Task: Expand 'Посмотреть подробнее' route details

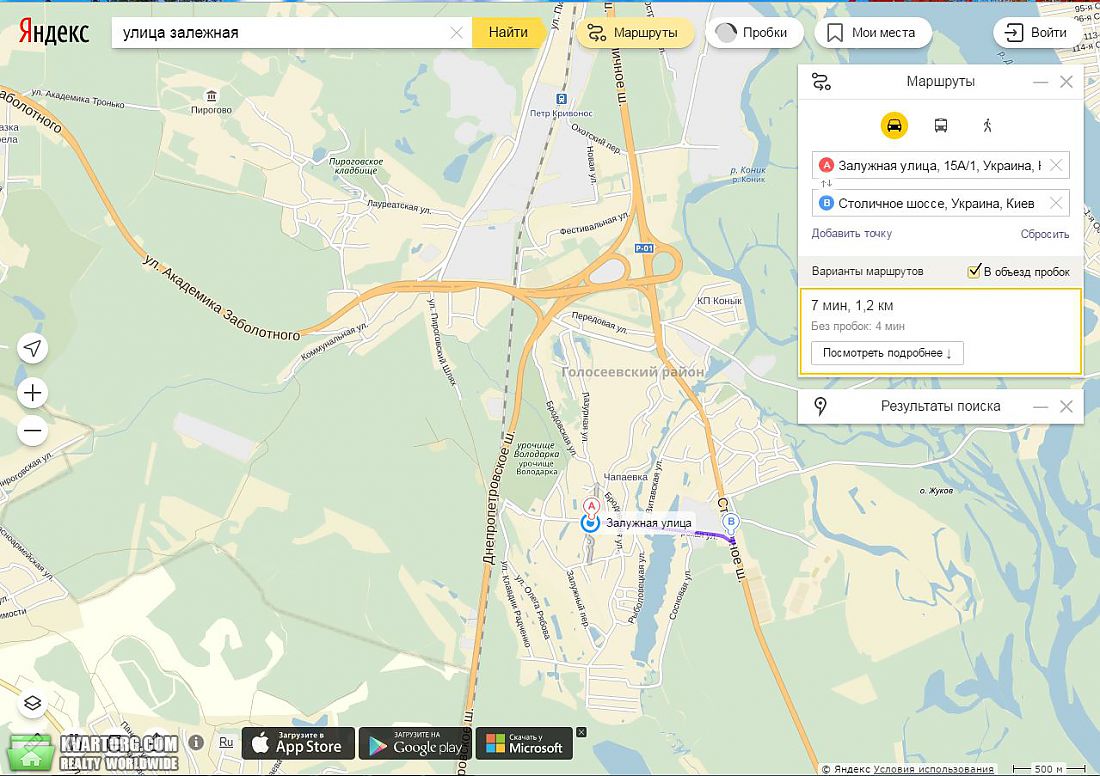Action: (887, 353)
